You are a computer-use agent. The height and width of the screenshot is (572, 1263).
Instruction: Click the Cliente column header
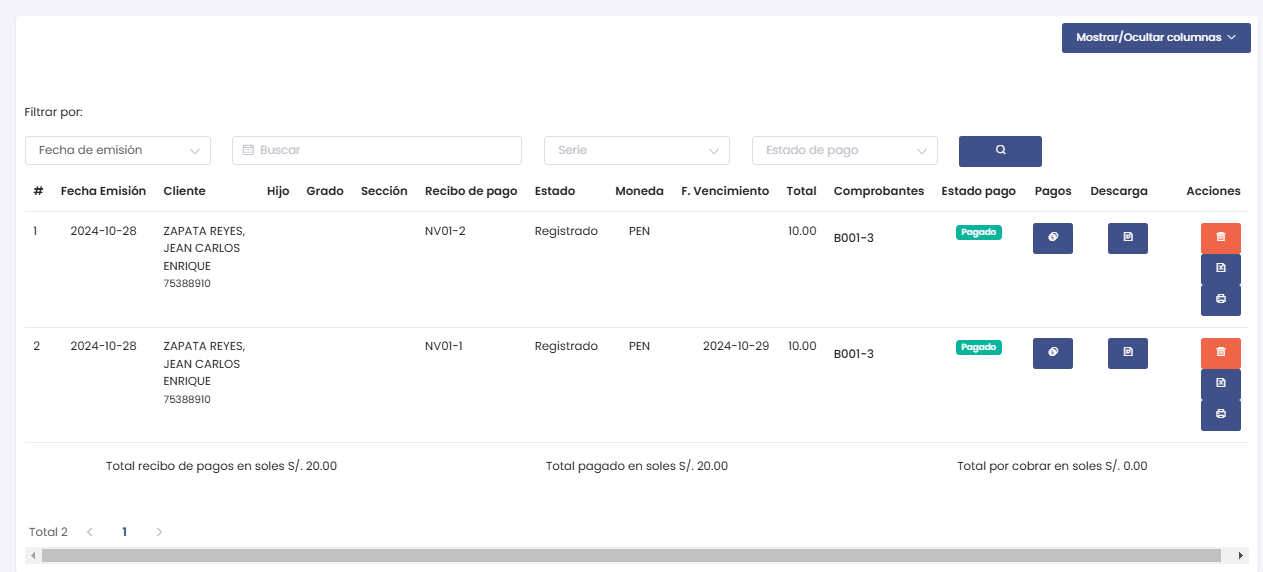pyautogui.click(x=184, y=191)
